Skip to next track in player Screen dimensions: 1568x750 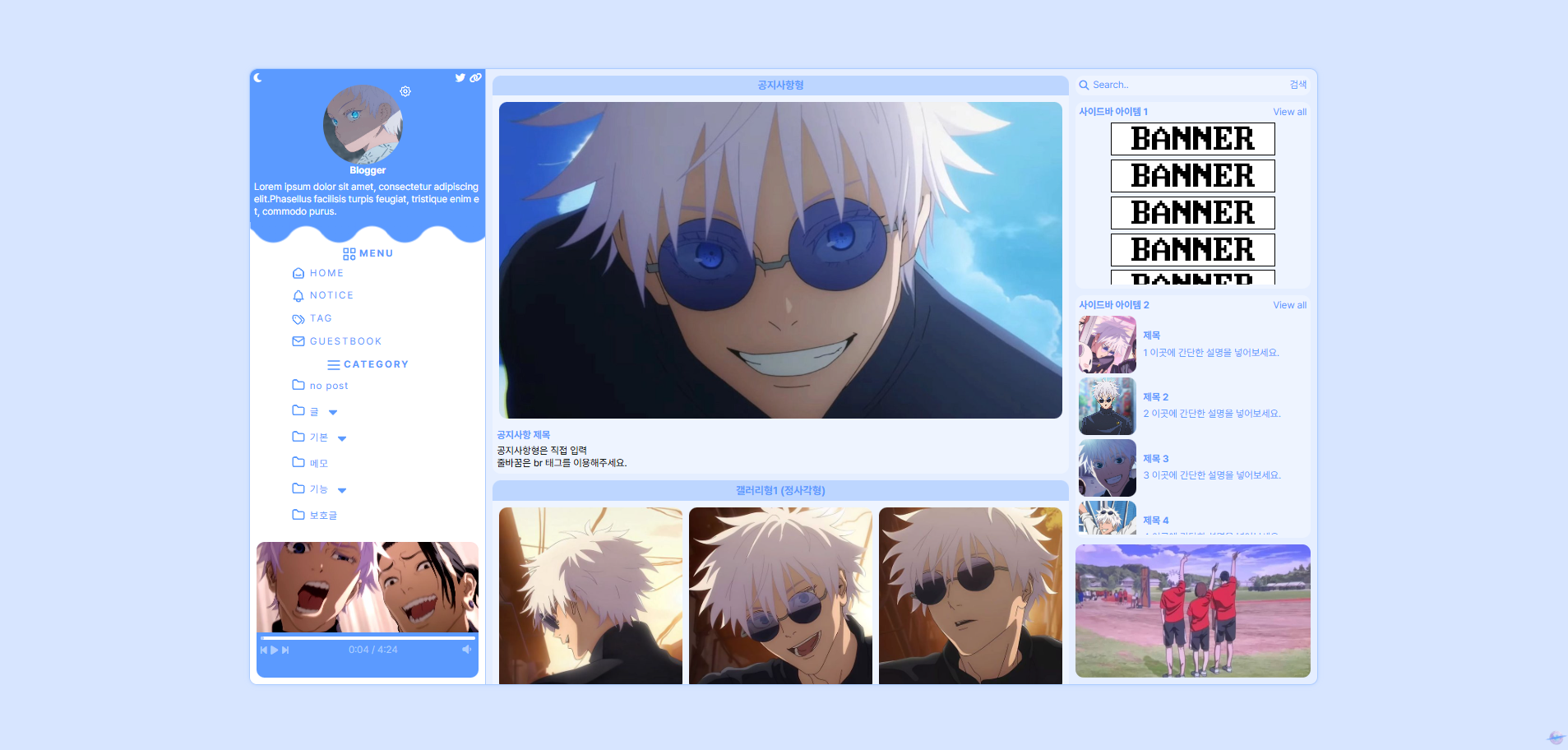[285, 650]
